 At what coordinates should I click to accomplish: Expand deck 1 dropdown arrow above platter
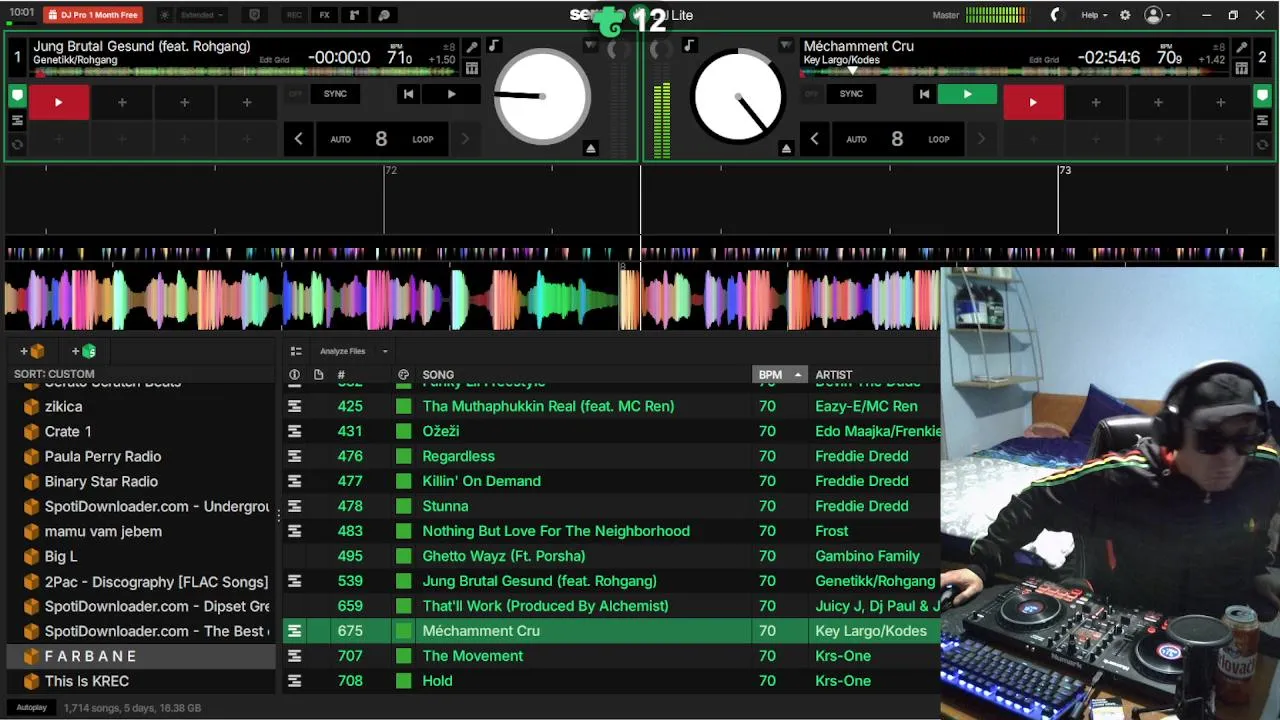pyautogui.click(x=590, y=46)
